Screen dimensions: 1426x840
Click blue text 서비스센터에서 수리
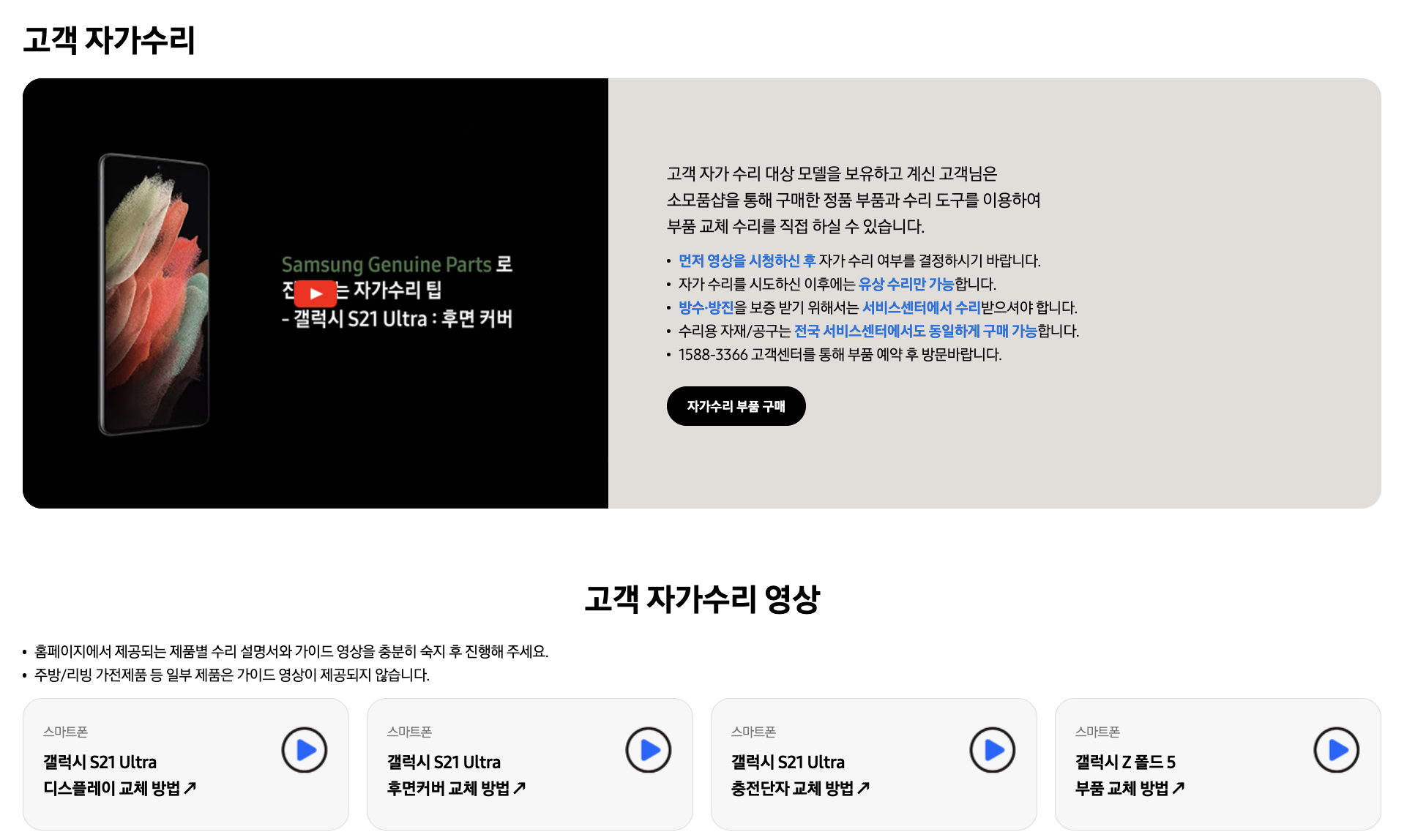coord(921,307)
